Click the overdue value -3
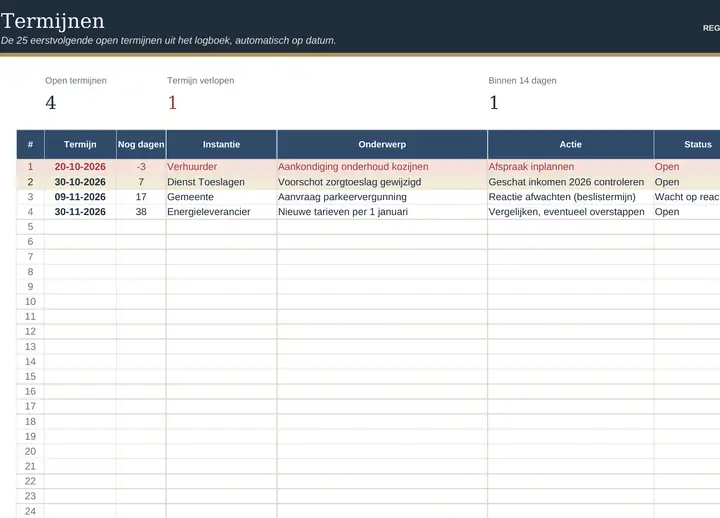 click(141, 167)
